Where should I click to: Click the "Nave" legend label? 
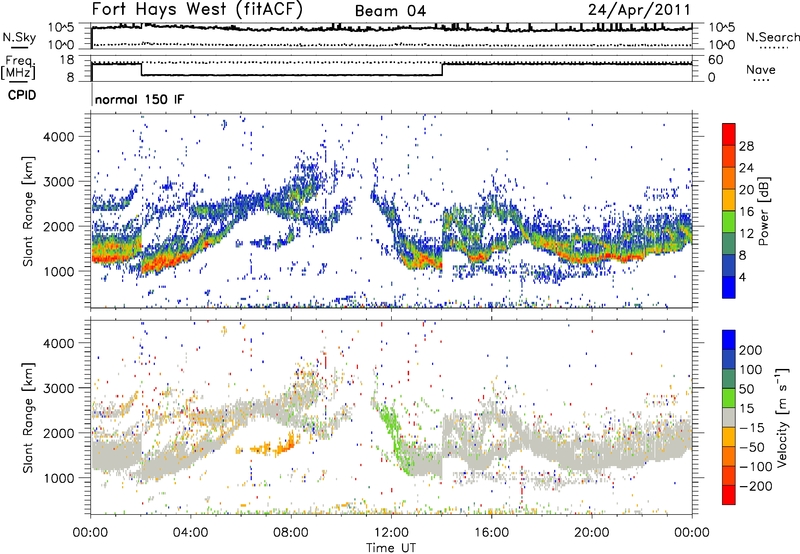(x=761, y=69)
